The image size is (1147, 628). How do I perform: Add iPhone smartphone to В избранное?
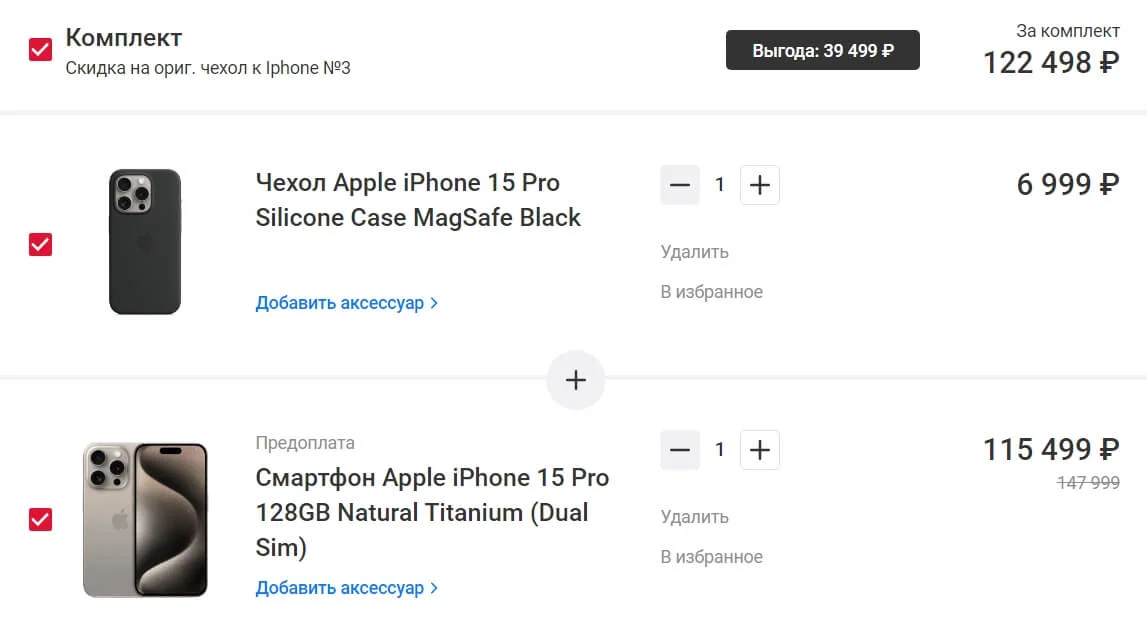(711, 557)
